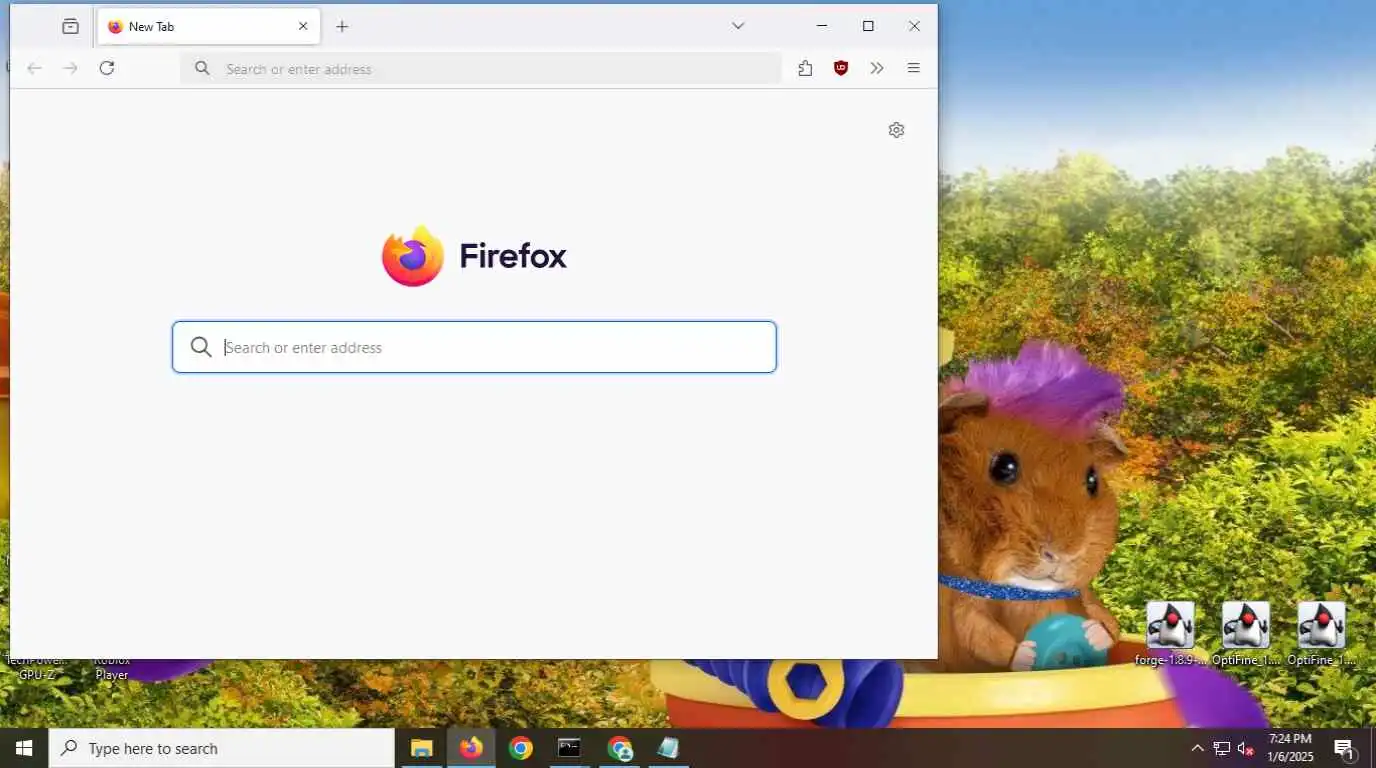Show hidden system tray icons
1376x768 pixels.
[1197, 748]
